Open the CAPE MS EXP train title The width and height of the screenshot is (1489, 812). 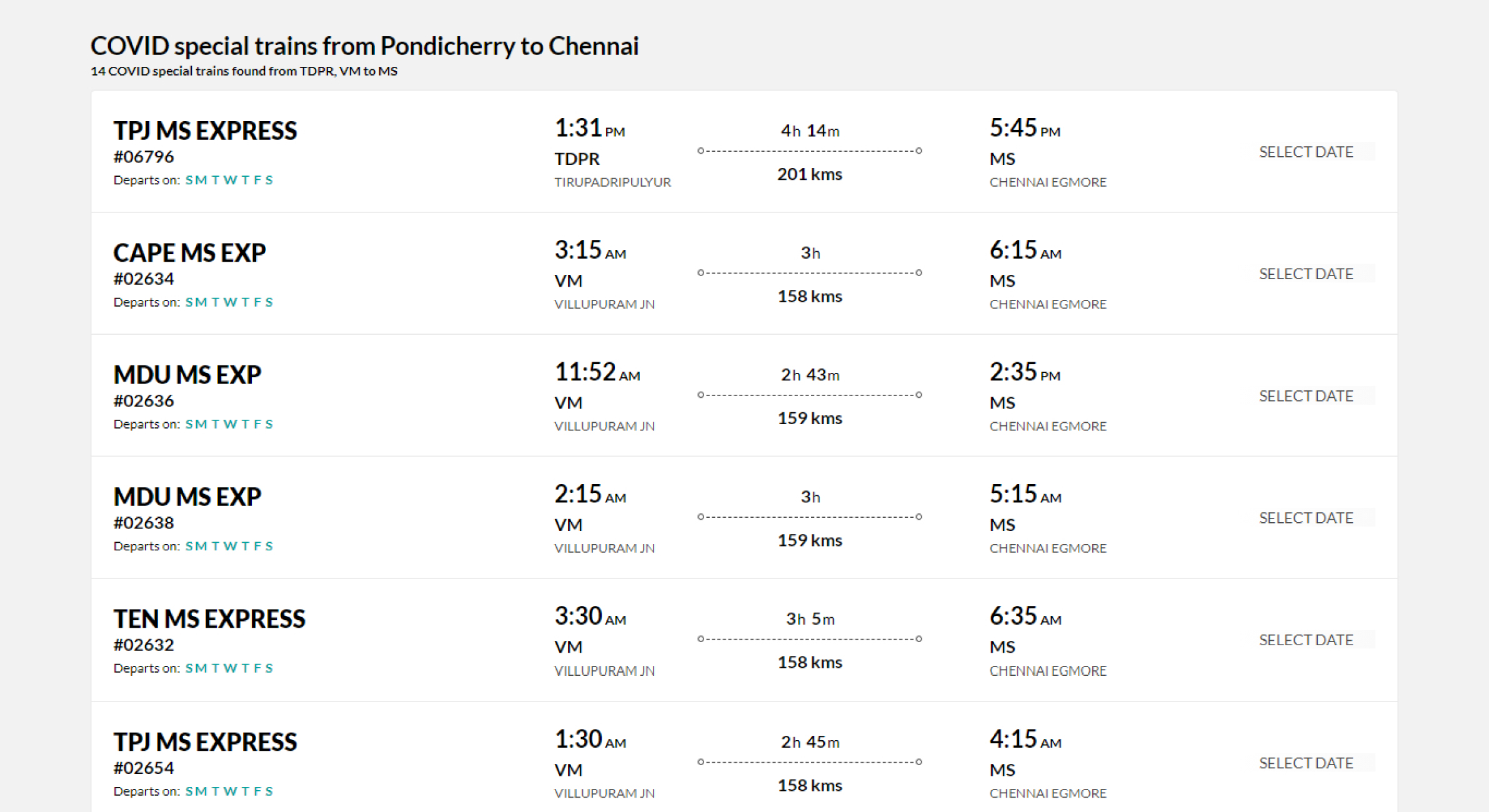point(189,252)
